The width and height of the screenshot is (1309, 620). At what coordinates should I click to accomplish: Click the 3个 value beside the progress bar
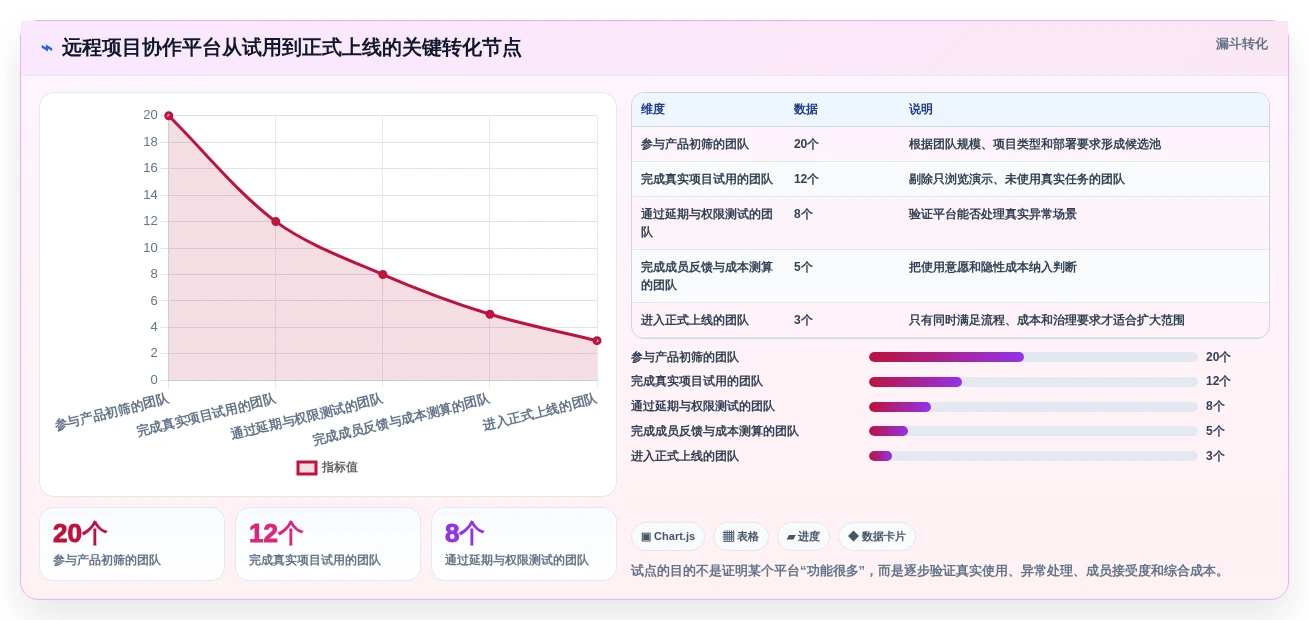[1215, 456]
